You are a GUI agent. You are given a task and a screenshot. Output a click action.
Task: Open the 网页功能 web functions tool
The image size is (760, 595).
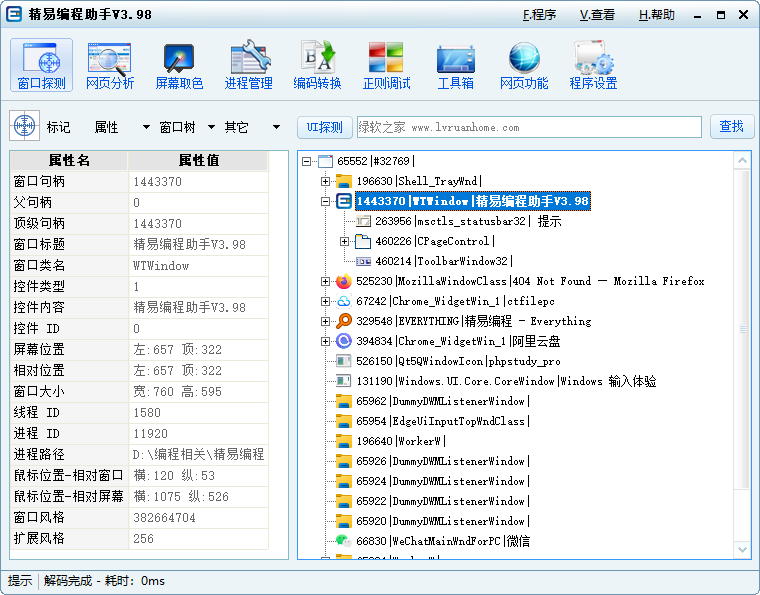[524, 66]
